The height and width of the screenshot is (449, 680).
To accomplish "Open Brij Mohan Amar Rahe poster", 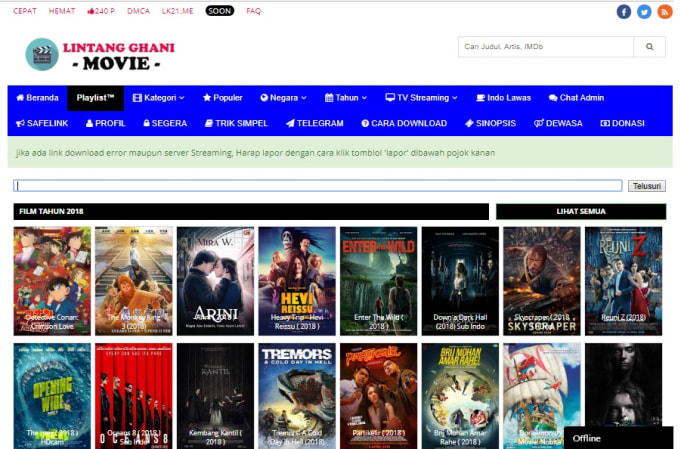I will pos(460,396).
